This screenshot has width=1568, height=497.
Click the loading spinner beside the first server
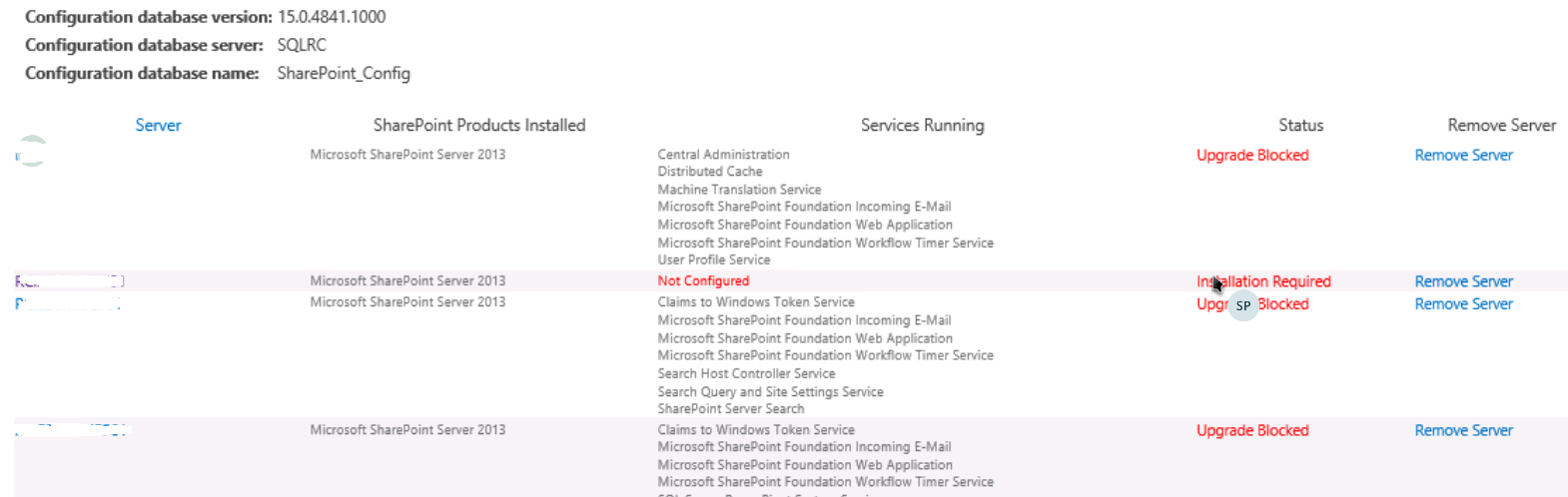pyautogui.click(x=32, y=151)
